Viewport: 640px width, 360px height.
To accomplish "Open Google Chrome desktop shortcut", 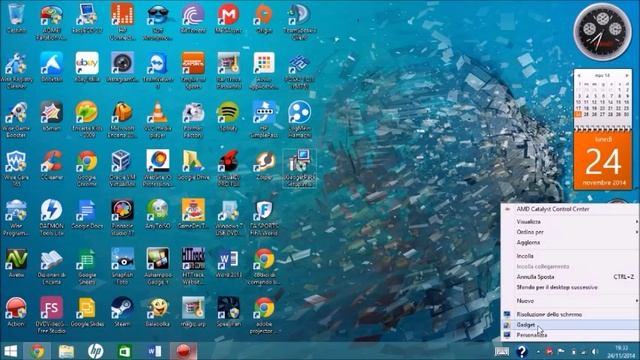I will 87,168.
